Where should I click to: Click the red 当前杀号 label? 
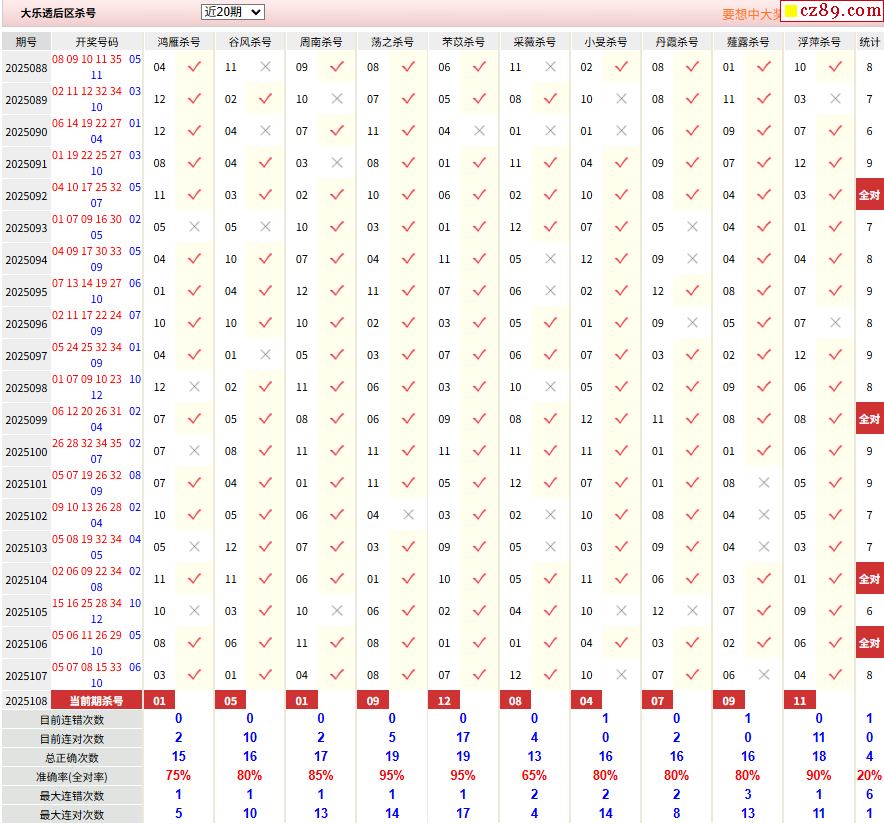coord(96,701)
